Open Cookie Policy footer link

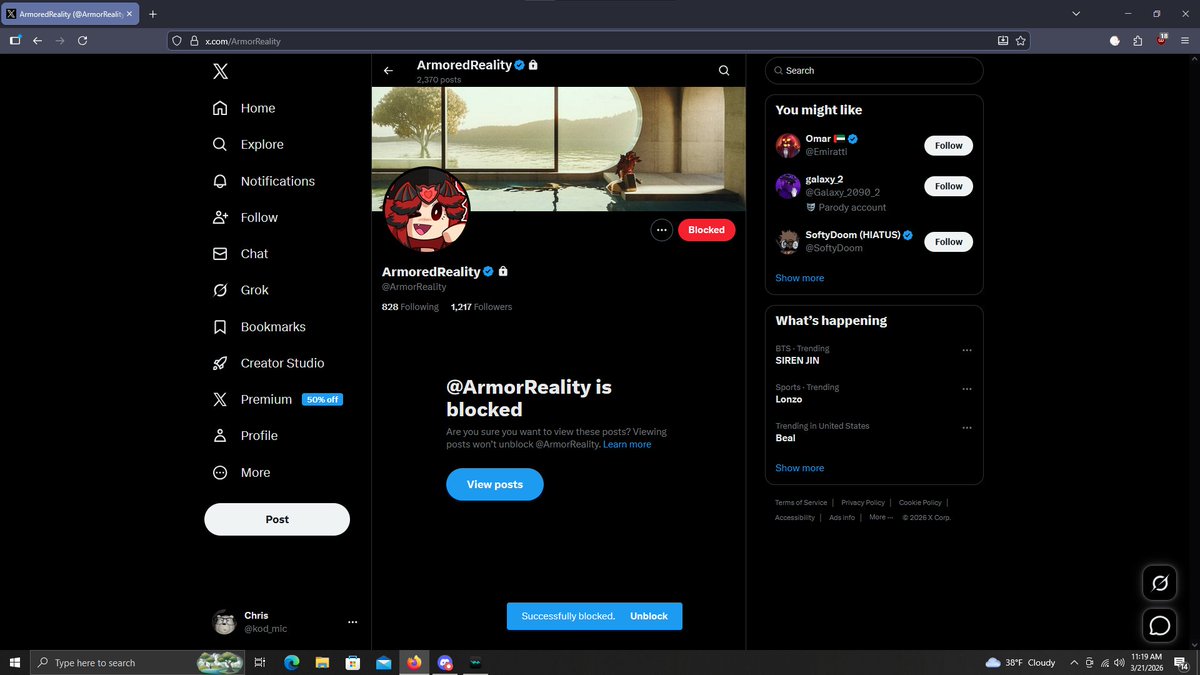coord(920,503)
